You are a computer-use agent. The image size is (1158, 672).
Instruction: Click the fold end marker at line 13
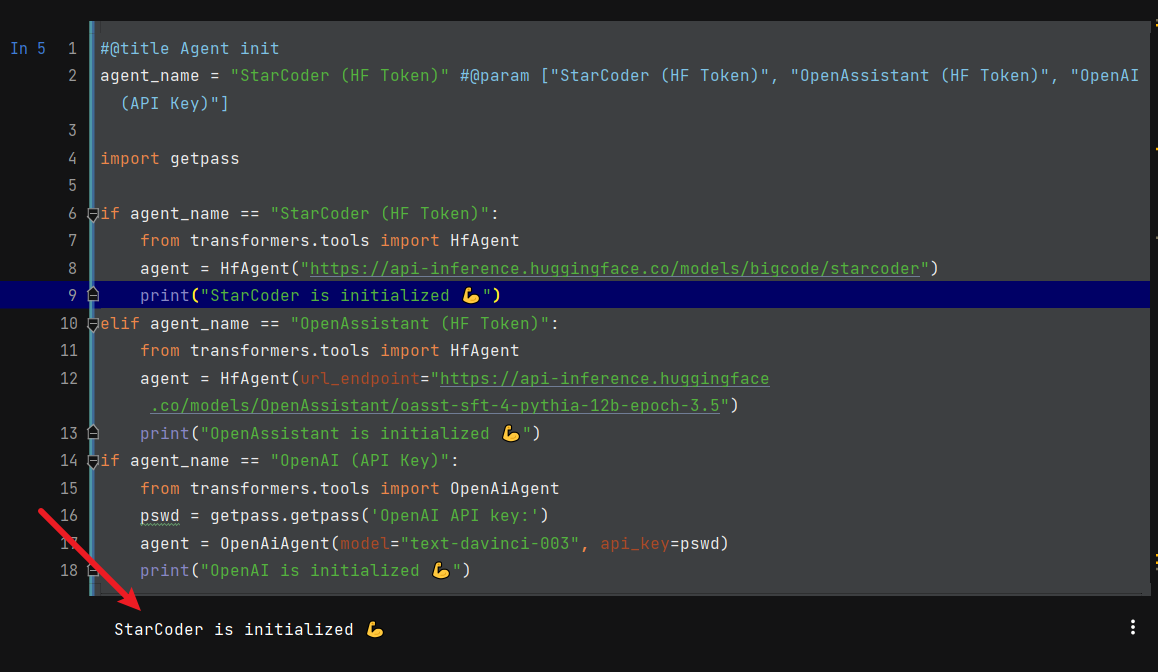coord(93,433)
